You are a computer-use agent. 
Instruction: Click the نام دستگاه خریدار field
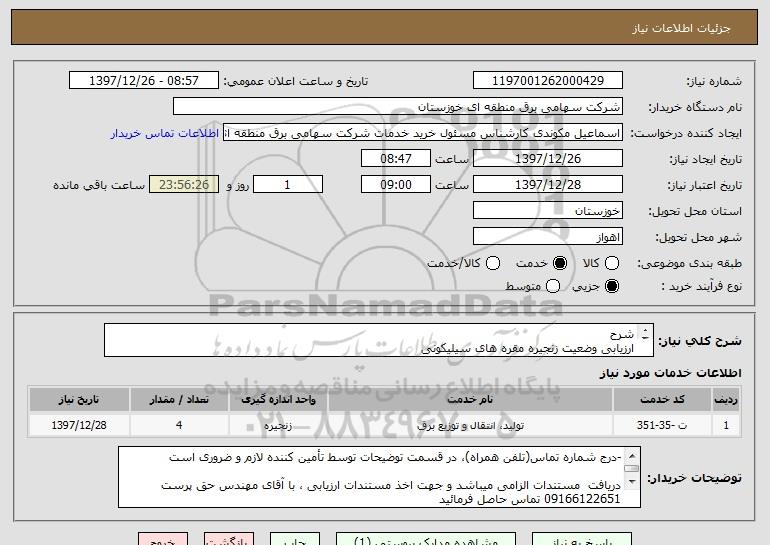398,107
